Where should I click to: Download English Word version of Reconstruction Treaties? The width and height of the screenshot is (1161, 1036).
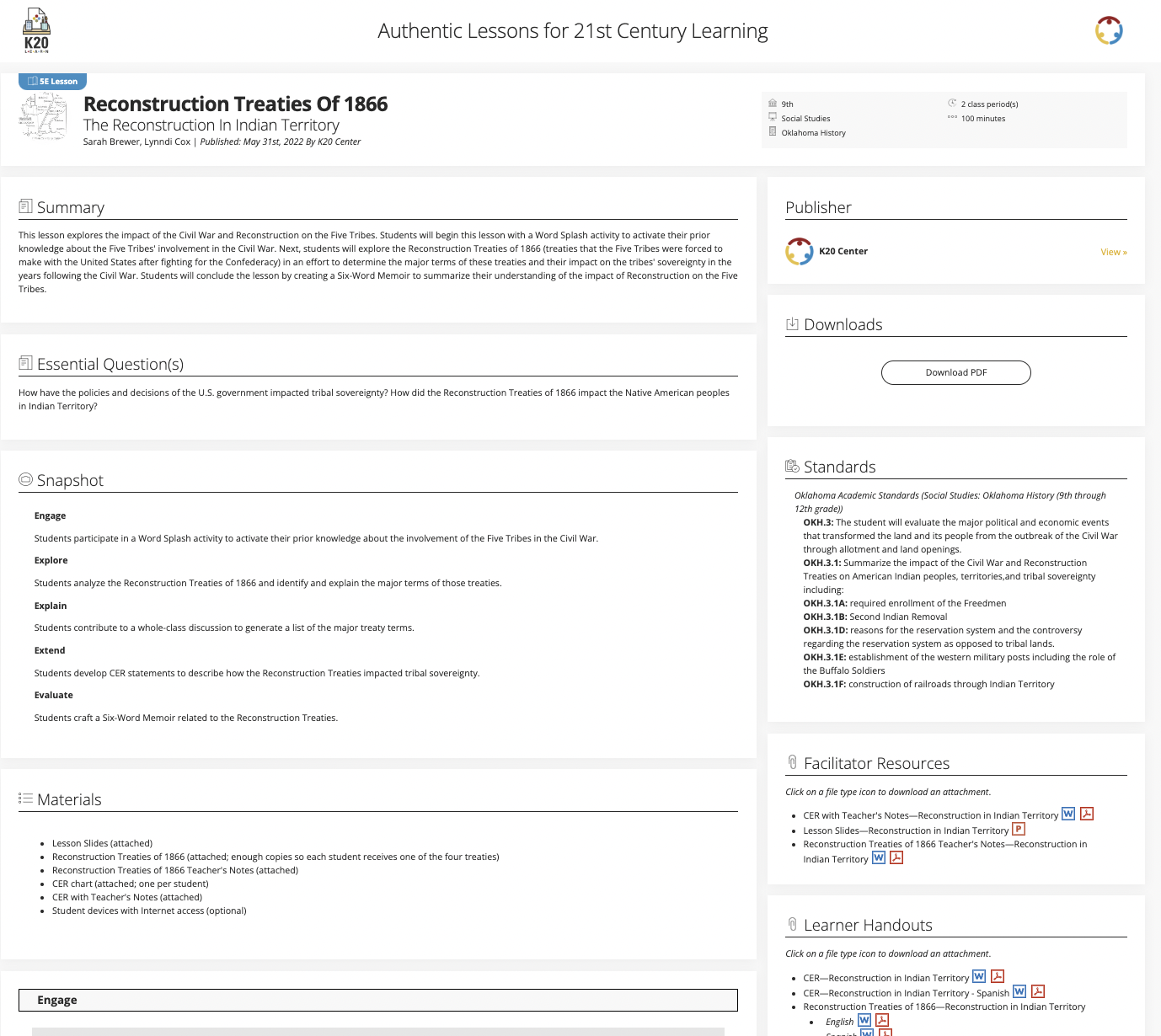pos(864,1021)
